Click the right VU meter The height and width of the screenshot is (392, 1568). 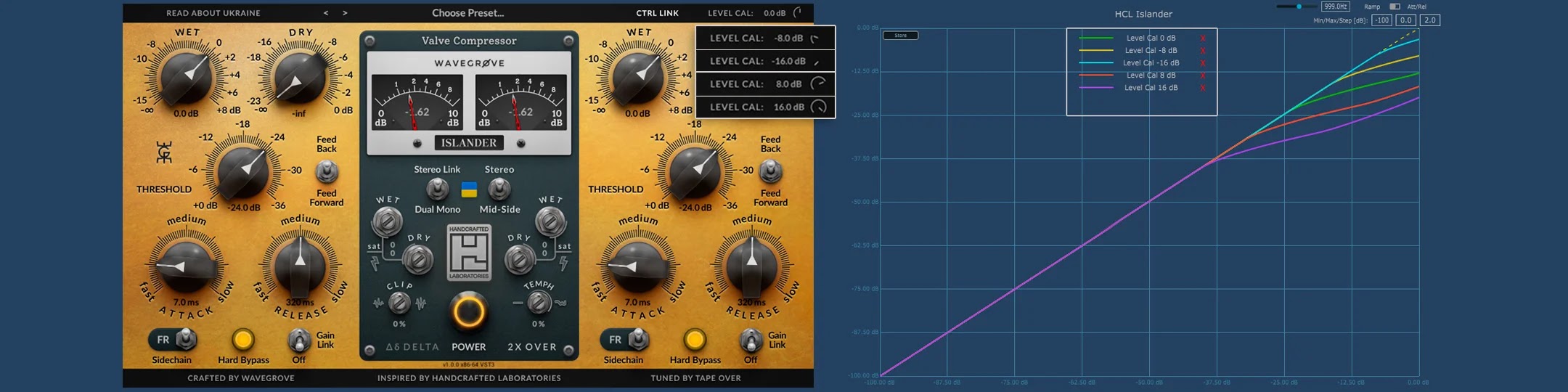coord(520,102)
